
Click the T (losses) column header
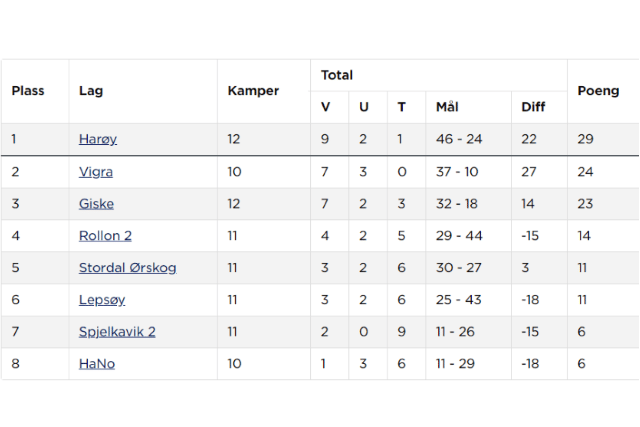tap(401, 107)
